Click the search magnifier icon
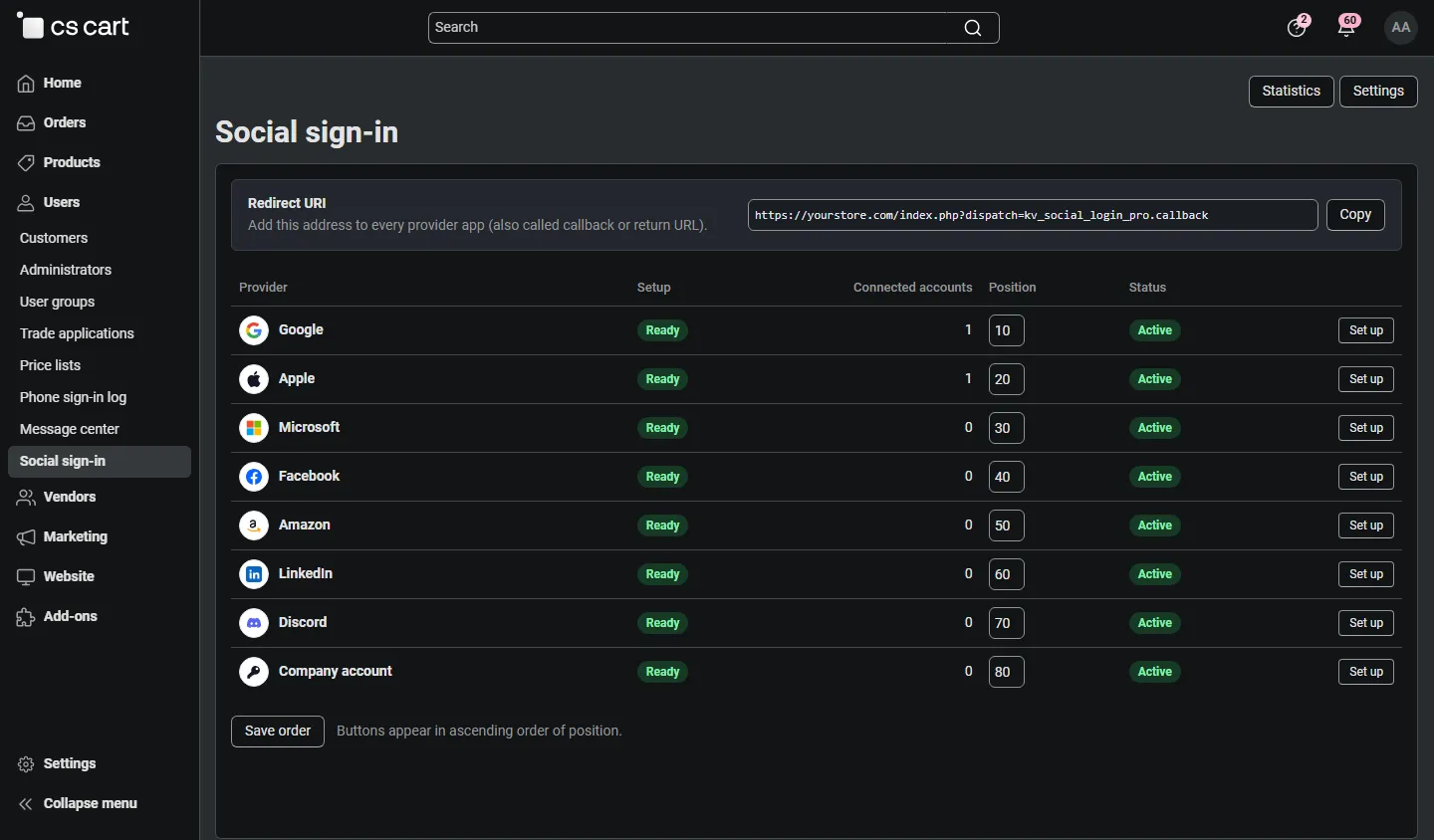 point(973,28)
